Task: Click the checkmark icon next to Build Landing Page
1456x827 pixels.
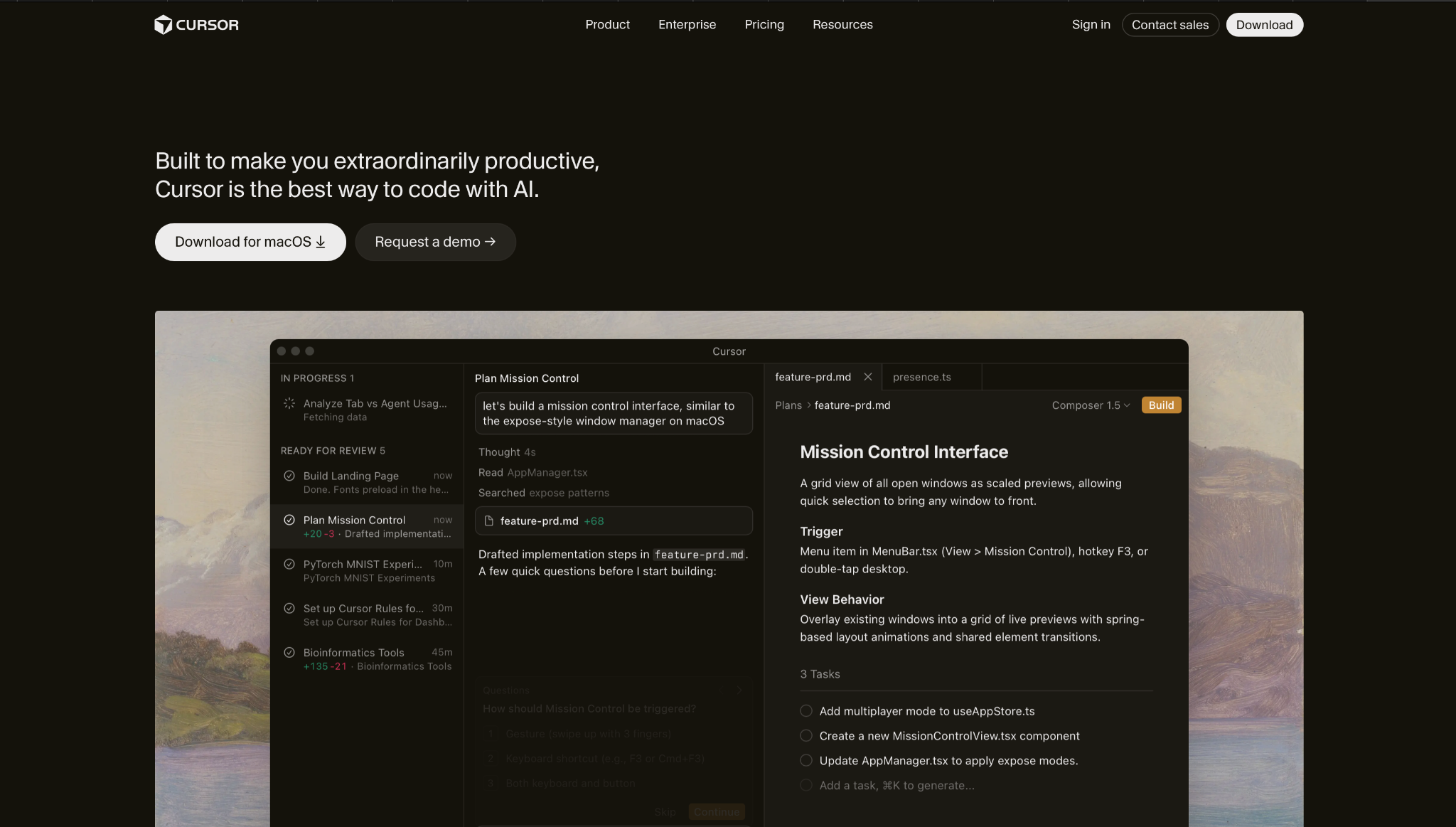Action: point(289,476)
